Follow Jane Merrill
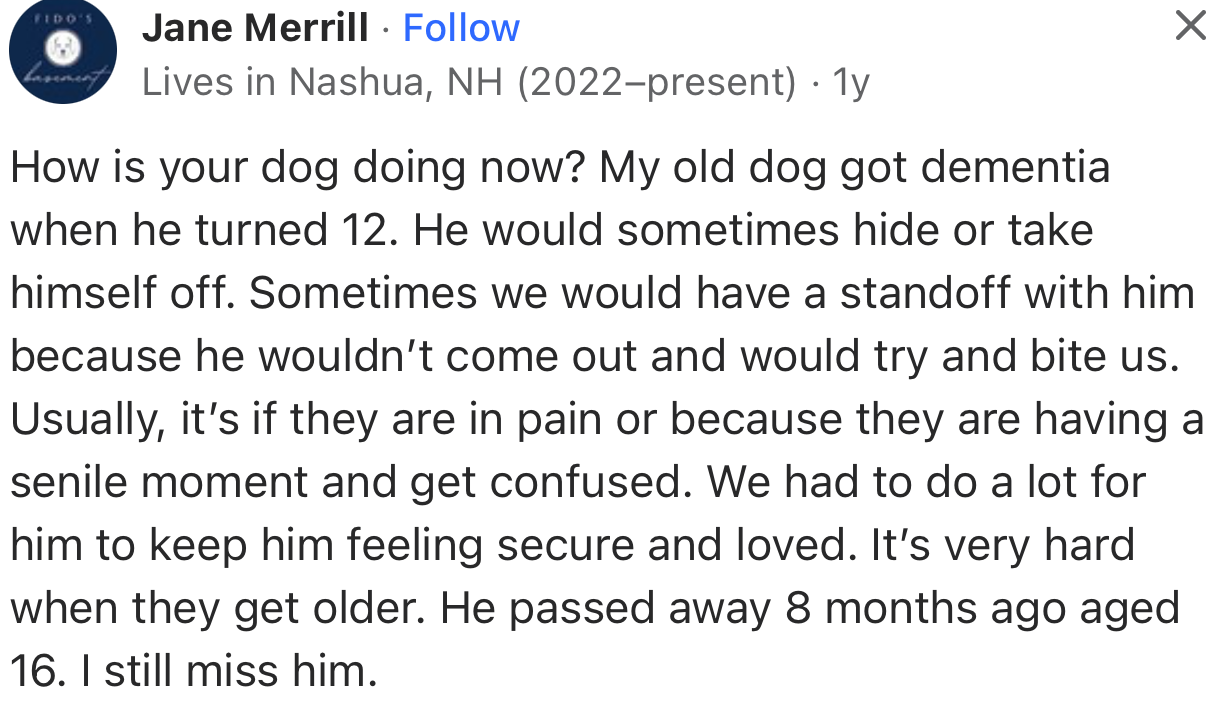This screenshot has height=703, width=1209. (x=461, y=28)
